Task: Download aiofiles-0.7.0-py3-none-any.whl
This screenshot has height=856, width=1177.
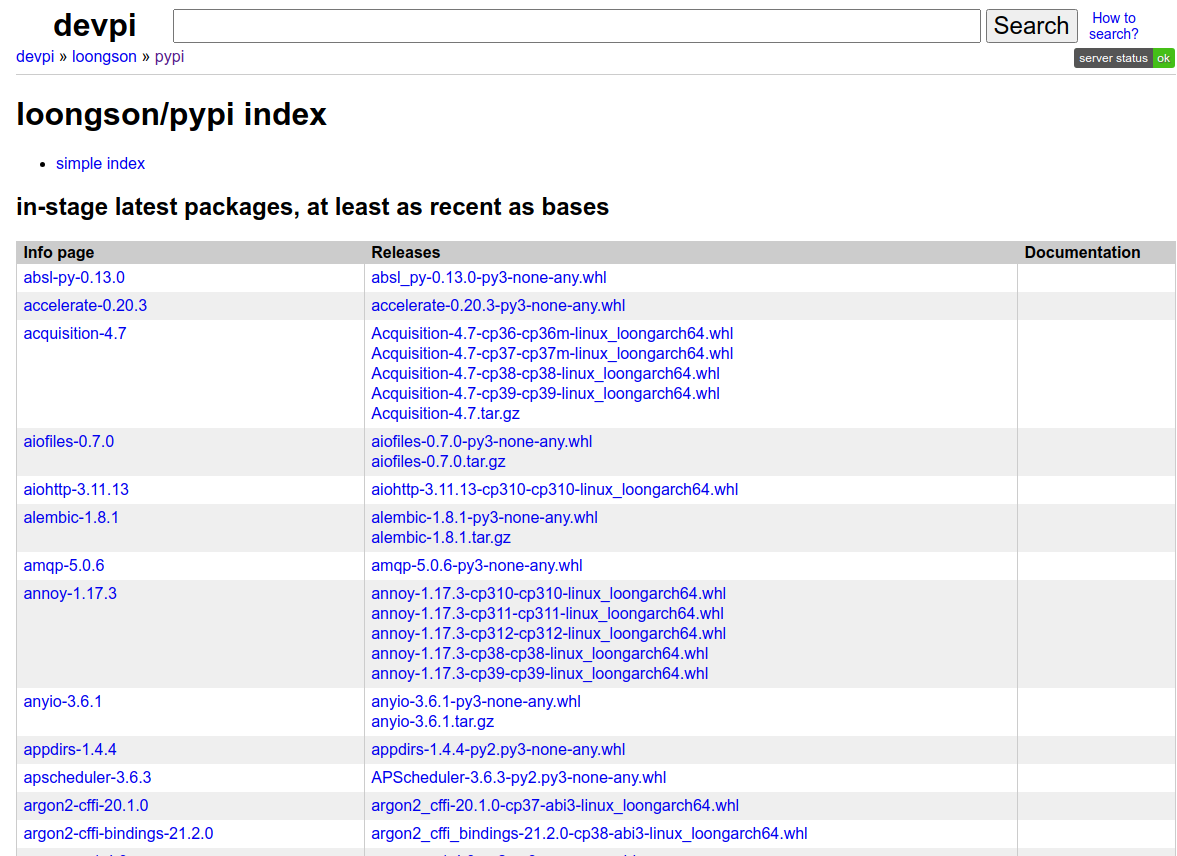Action: (481, 442)
